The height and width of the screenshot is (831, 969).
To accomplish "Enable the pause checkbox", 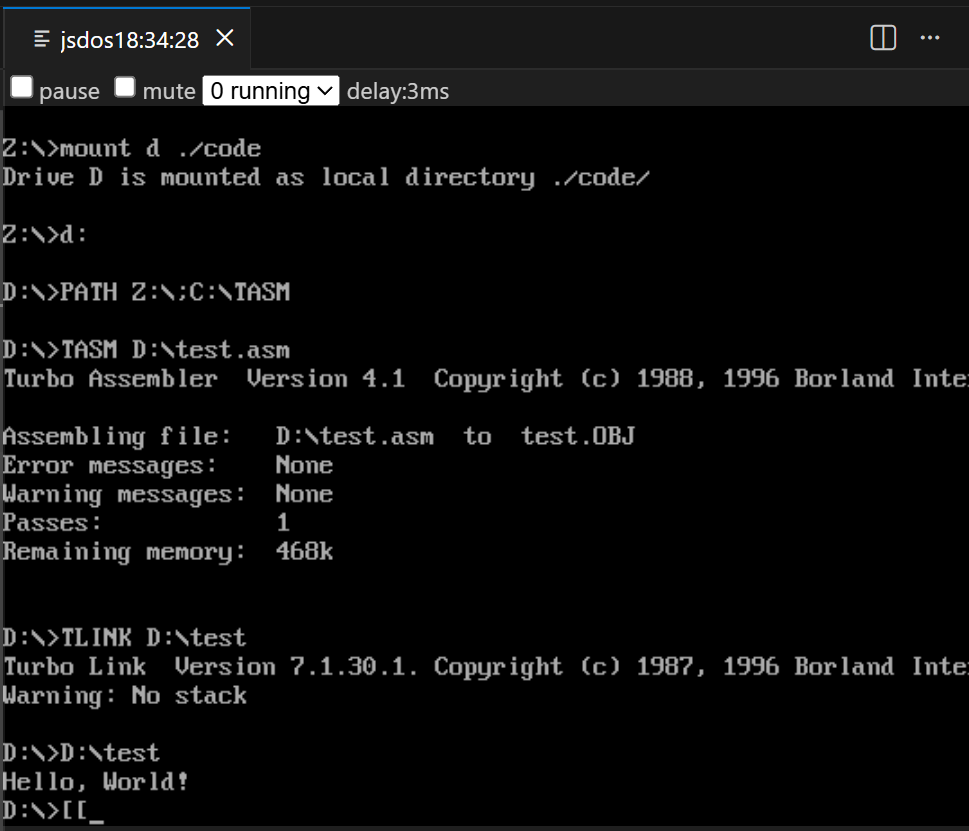I will (22, 87).
